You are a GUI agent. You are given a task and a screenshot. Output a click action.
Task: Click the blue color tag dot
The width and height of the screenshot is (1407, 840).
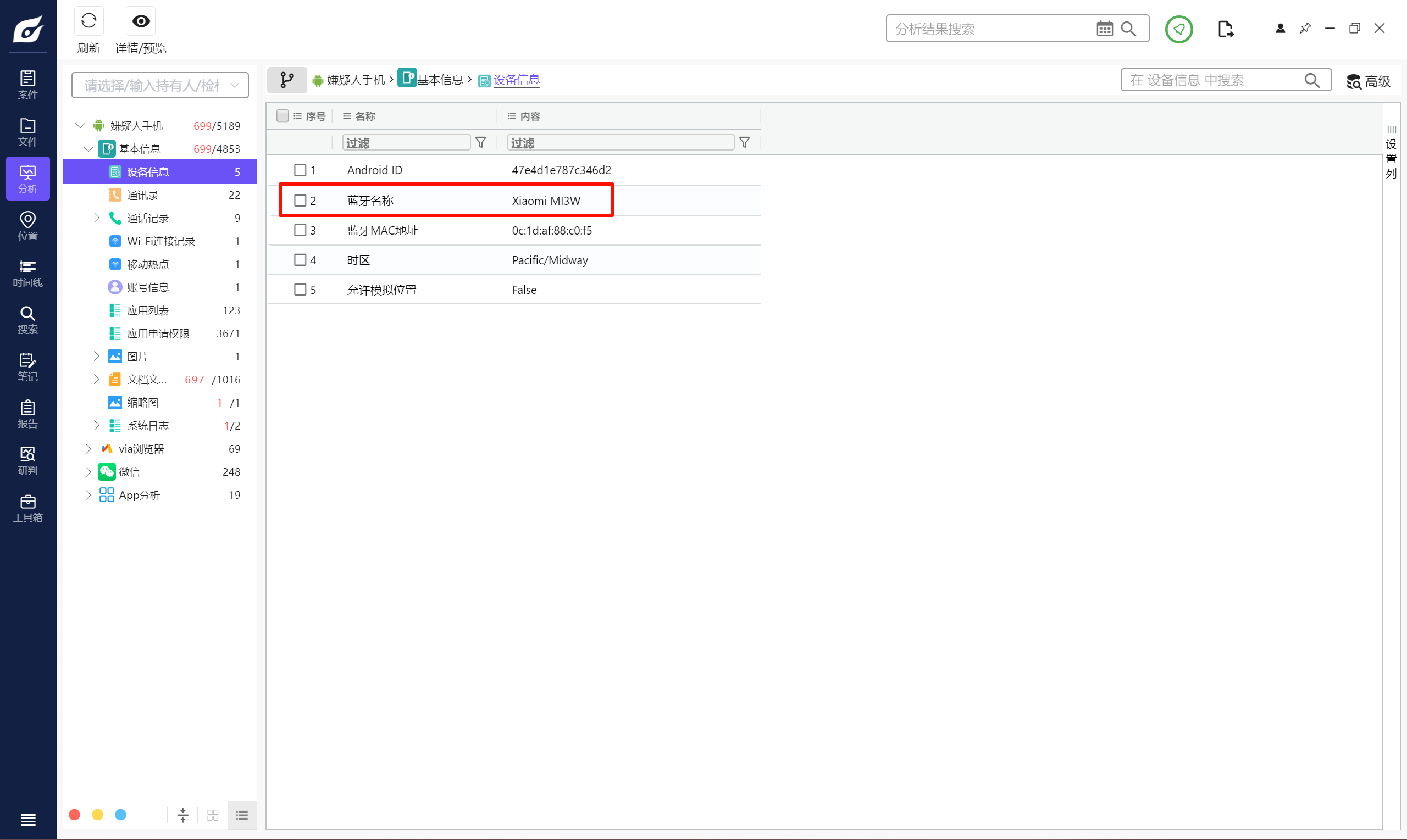pyautogui.click(x=120, y=815)
